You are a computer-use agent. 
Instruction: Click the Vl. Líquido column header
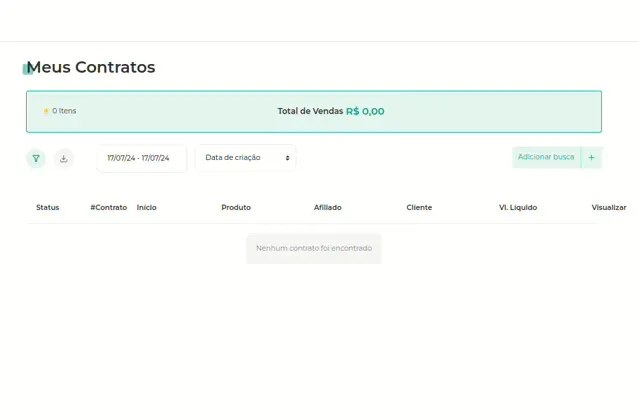[x=518, y=208]
